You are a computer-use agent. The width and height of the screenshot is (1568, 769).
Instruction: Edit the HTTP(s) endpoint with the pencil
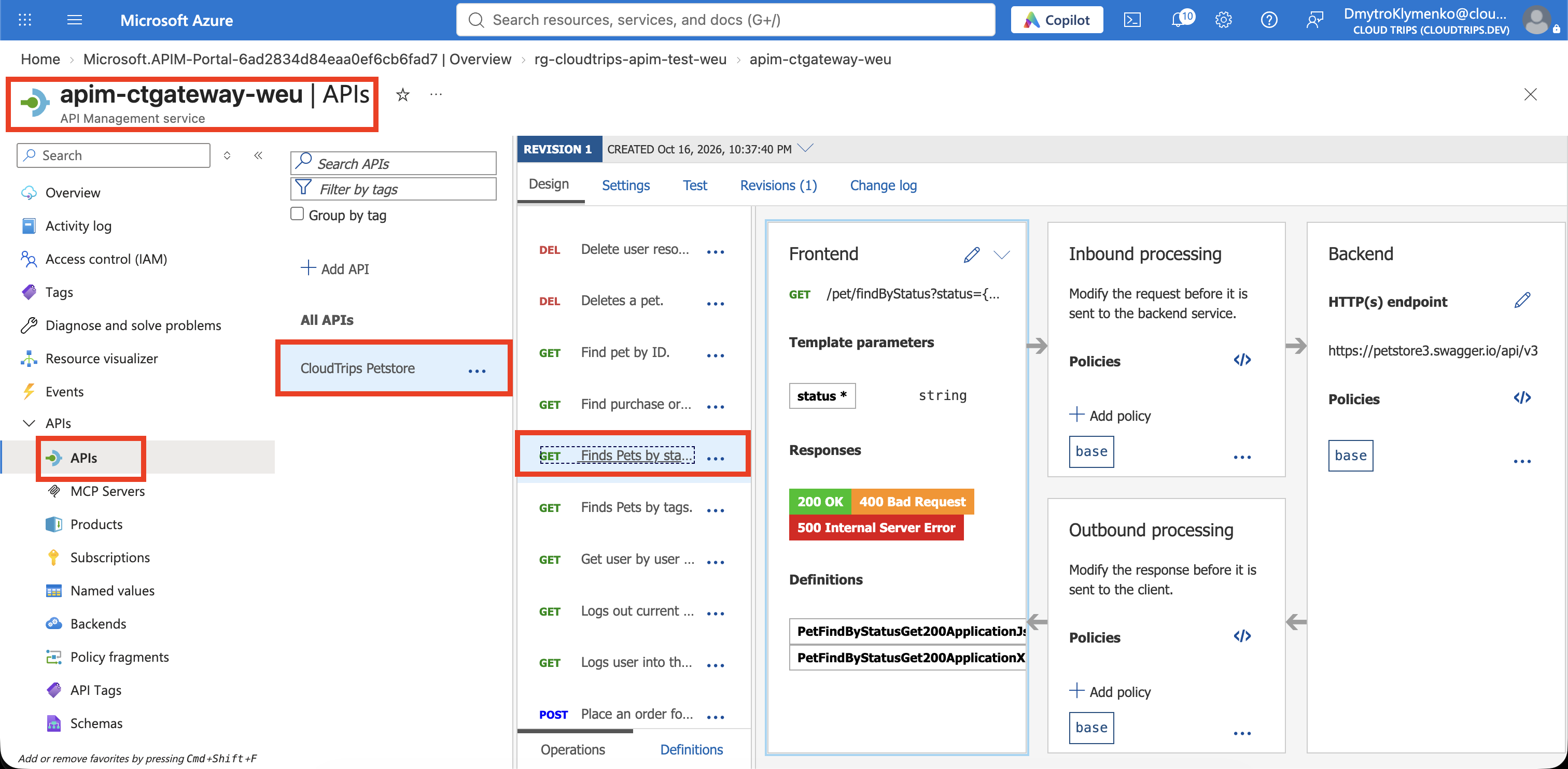tap(1522, 301)
